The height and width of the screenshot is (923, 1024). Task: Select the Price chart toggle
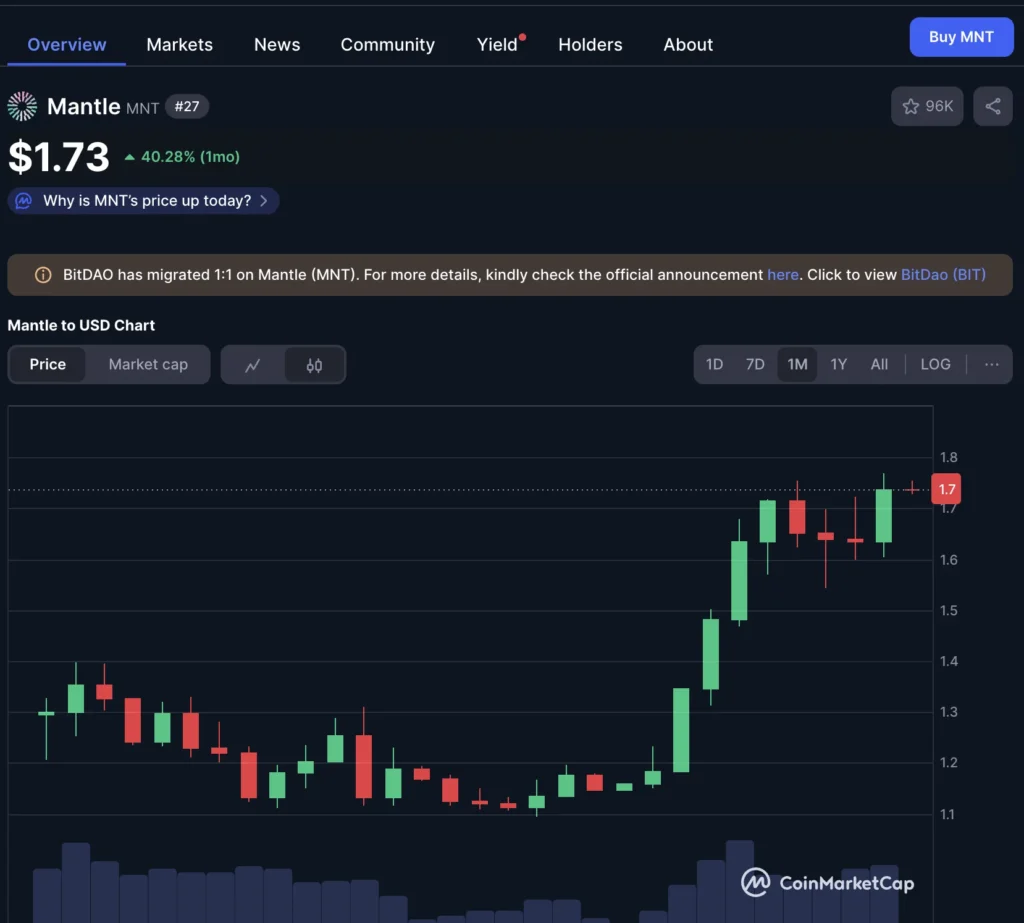click(x=47, y=364)
